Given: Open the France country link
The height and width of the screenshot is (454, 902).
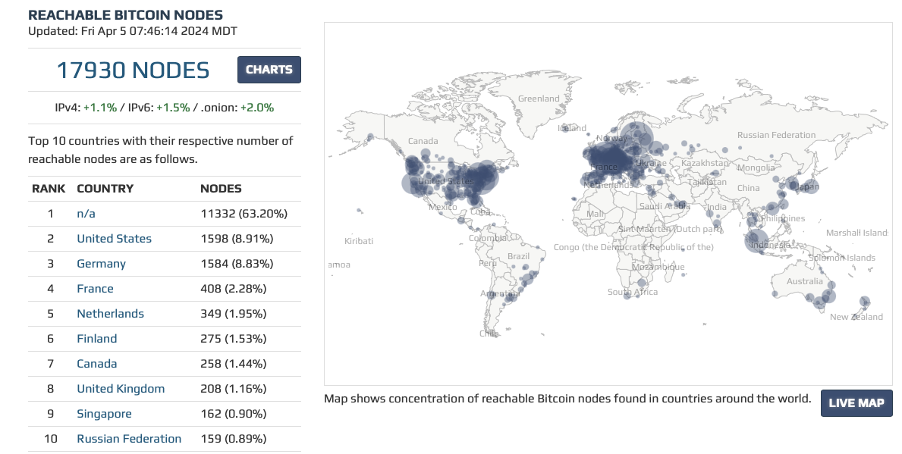Looking at the screenshot, I should click(95, 289).
